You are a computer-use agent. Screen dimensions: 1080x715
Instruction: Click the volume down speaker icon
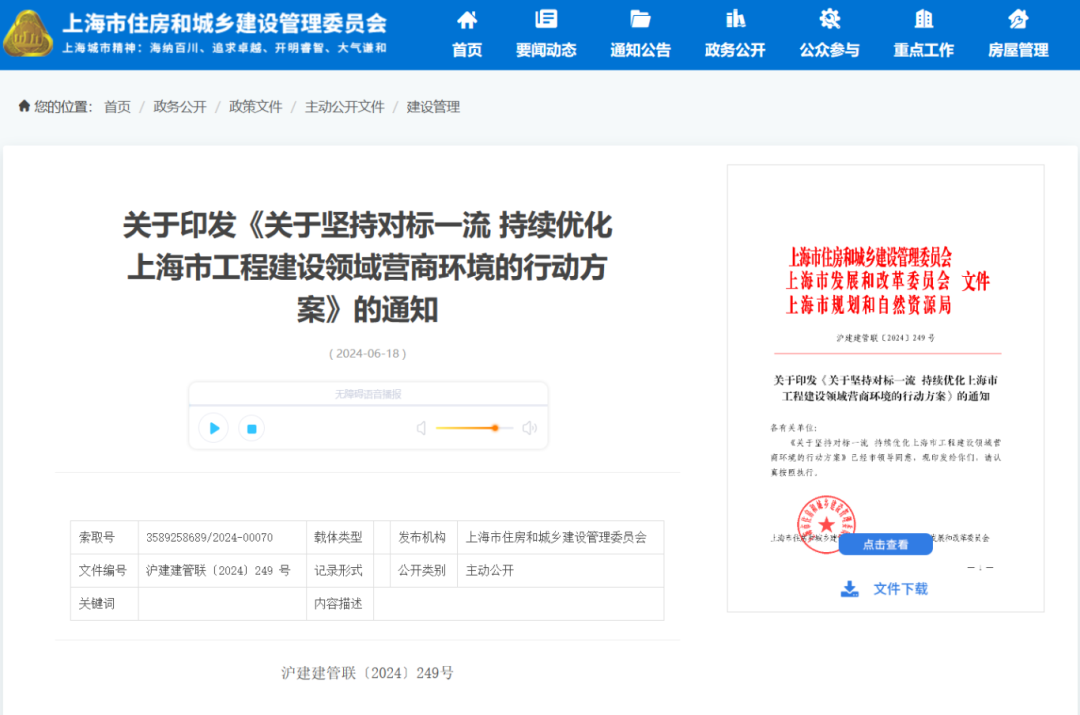coord(421,428)
